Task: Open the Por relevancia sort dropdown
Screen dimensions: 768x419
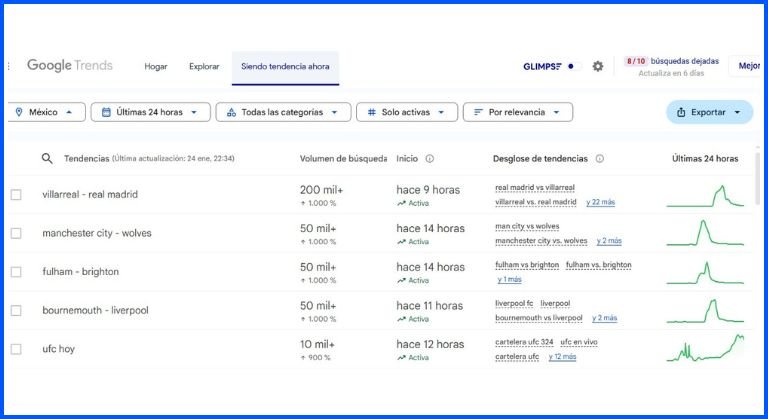Action: [518, 112]
